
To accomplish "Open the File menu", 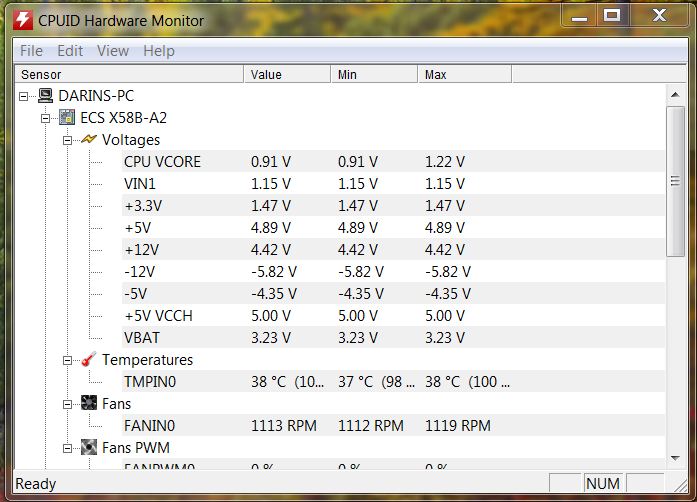I will (31, 51).
